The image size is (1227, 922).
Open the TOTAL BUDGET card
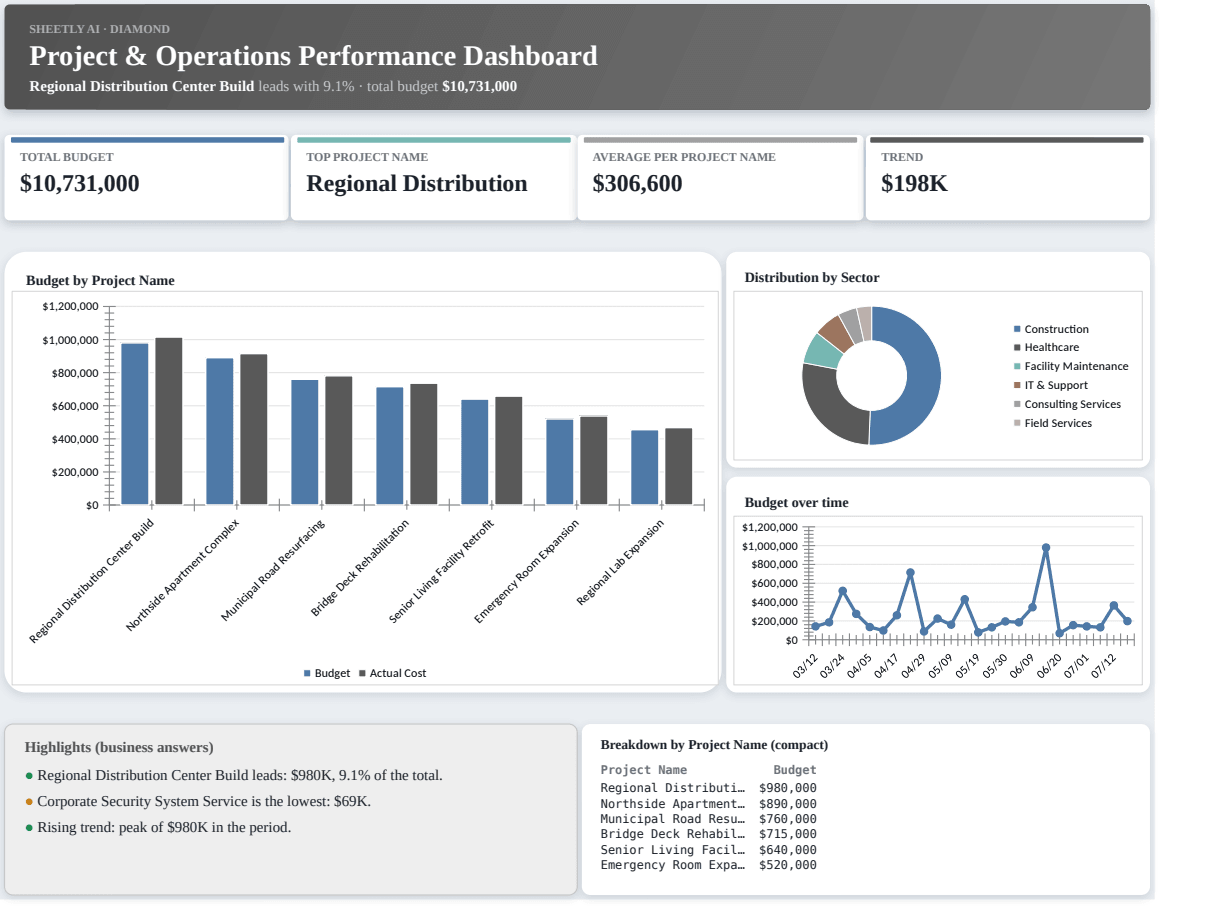point(146,178)
